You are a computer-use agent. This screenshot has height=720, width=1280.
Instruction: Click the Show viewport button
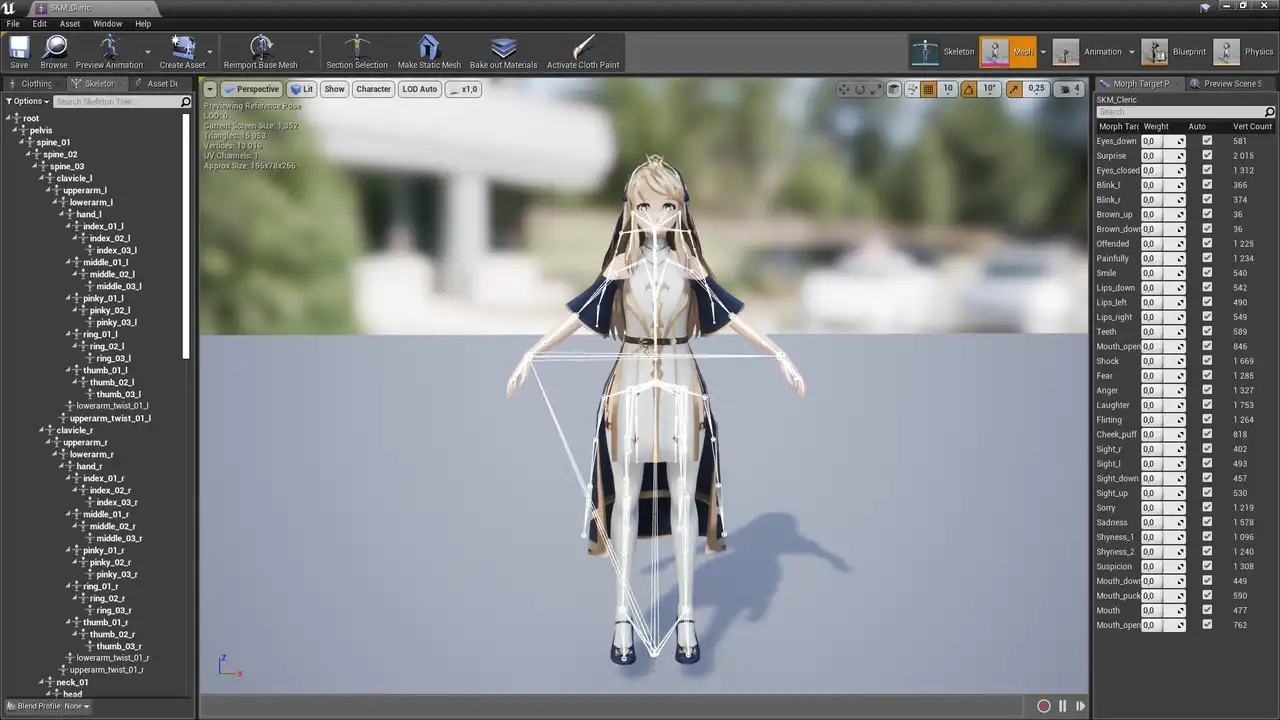(334, 89)
